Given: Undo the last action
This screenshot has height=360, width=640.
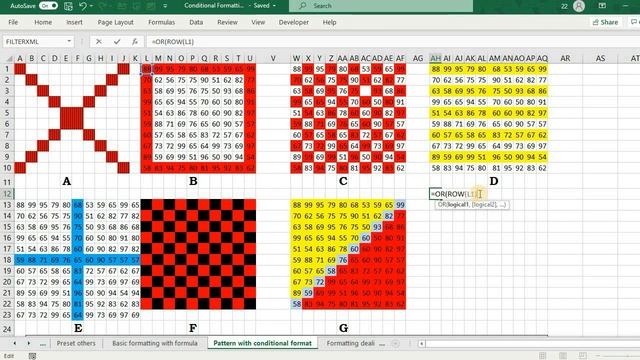Looking at the screenshot, I should 83,6.
